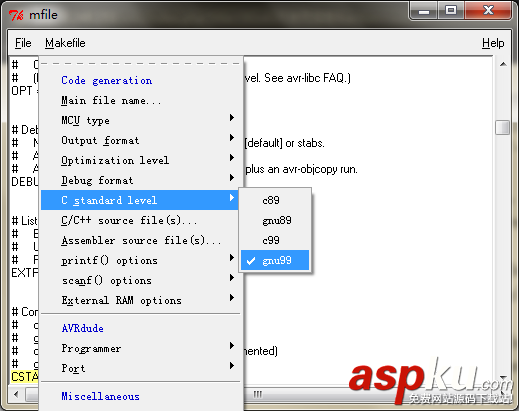The image size is (519, 411).
Task: Select the gnu89 standard option
Action: (x=275, y=220)
